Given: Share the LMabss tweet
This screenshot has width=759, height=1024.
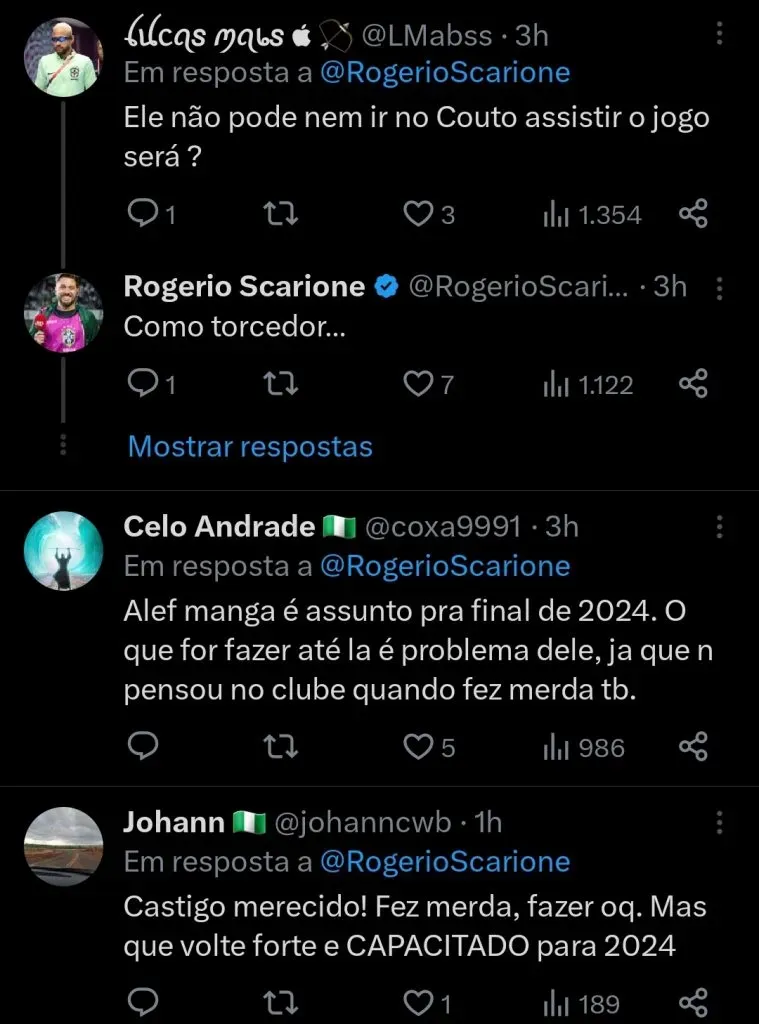Looking at the screenshot, I should coord(693,214).
